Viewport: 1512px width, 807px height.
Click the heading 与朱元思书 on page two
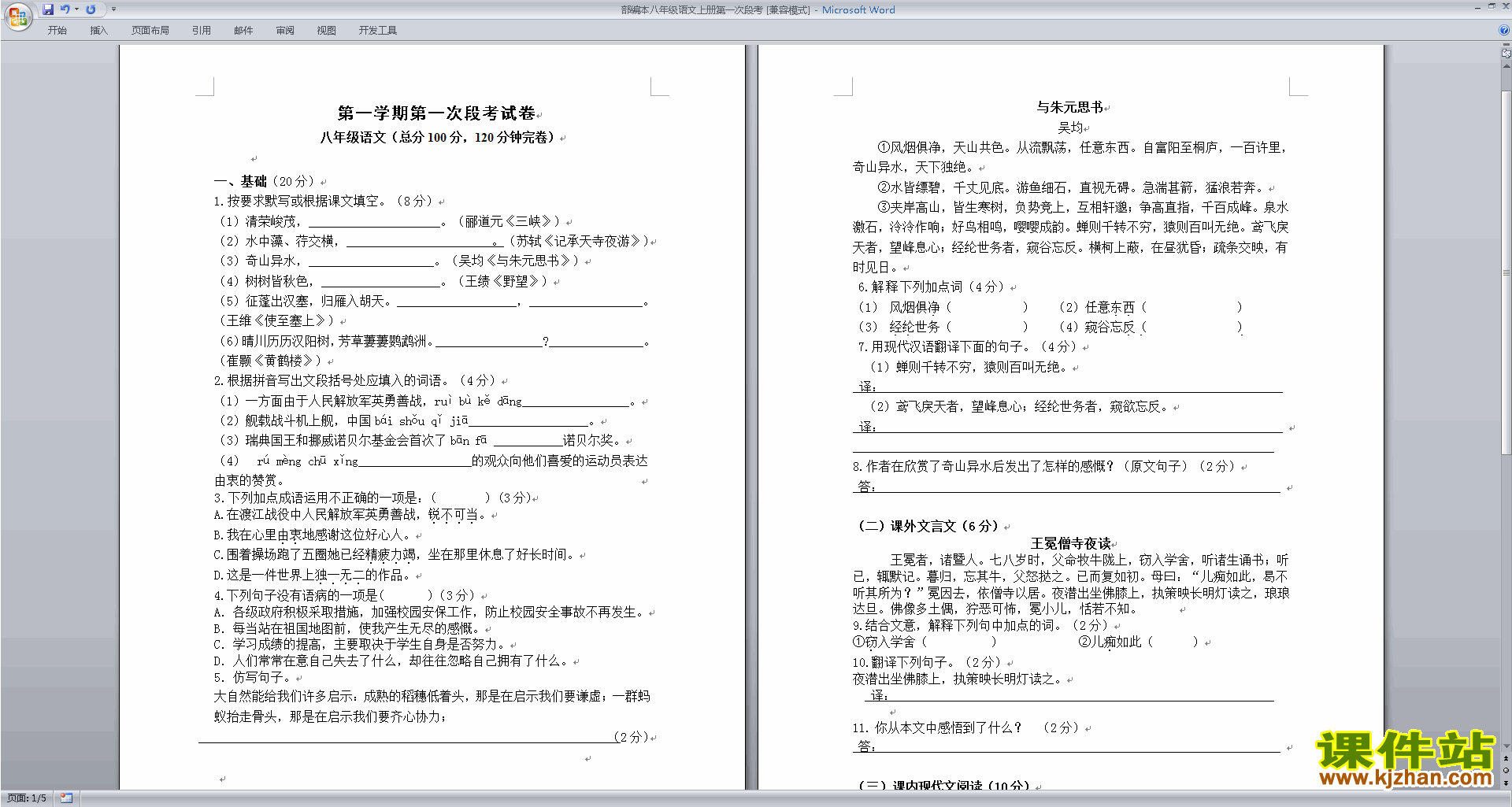[x=1069, y=108]
